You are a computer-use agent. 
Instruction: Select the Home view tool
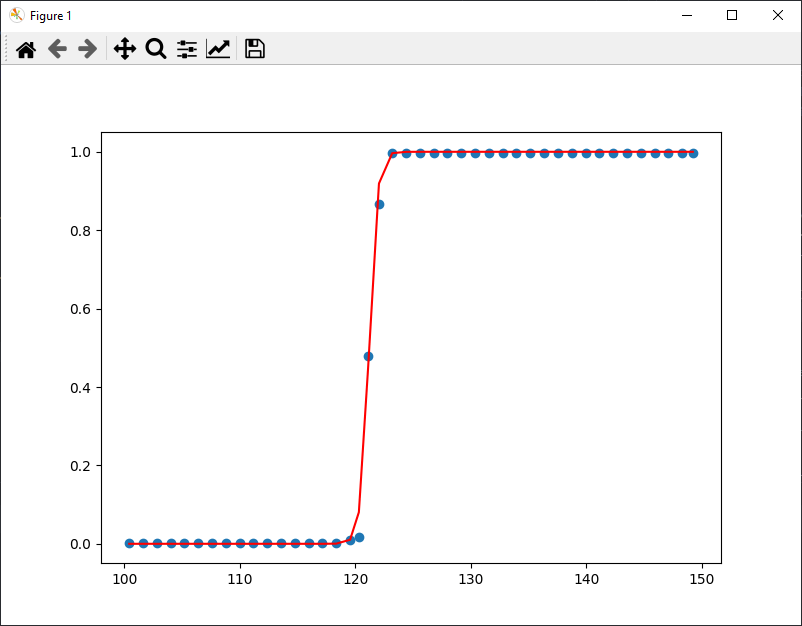pos(26,48)
